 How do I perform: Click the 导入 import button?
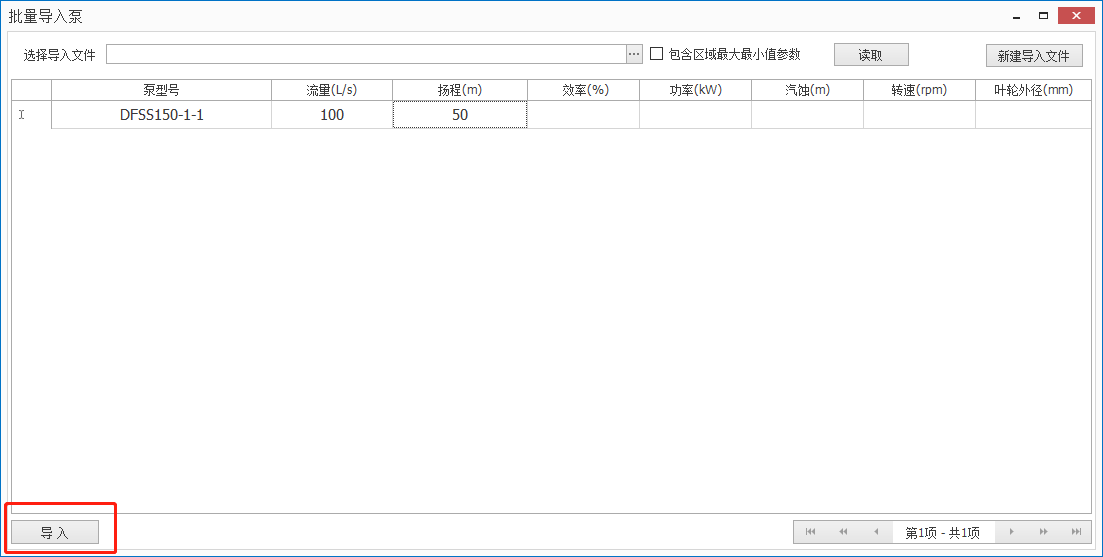(x=55, y=532)
